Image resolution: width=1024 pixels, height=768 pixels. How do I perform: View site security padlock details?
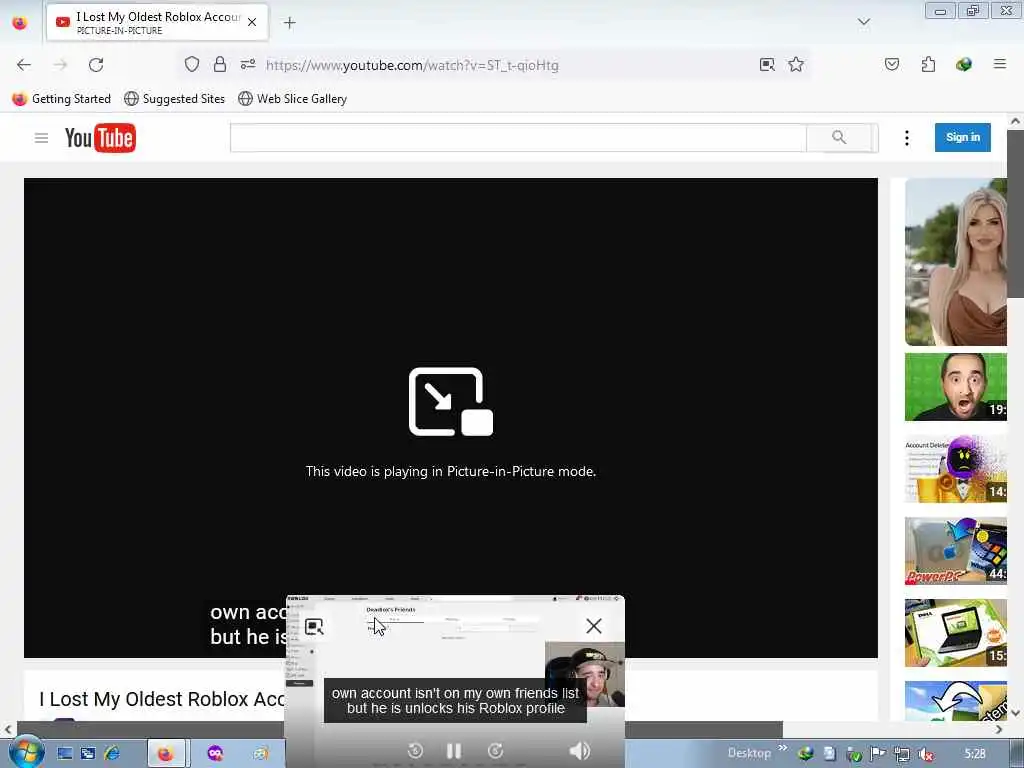pyautogui.click(x=220, y=64)
